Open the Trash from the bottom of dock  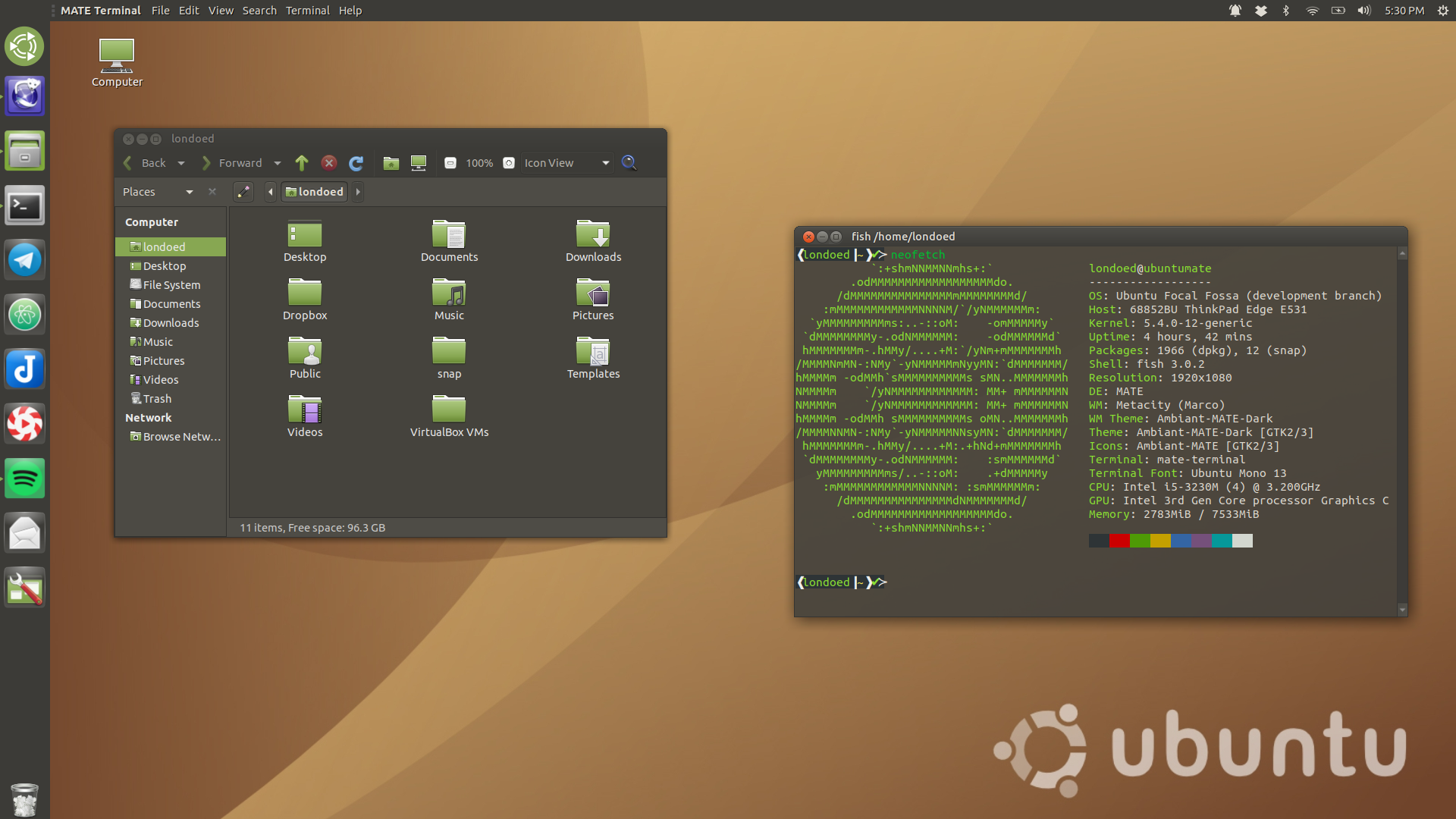(x=24, y=799)
